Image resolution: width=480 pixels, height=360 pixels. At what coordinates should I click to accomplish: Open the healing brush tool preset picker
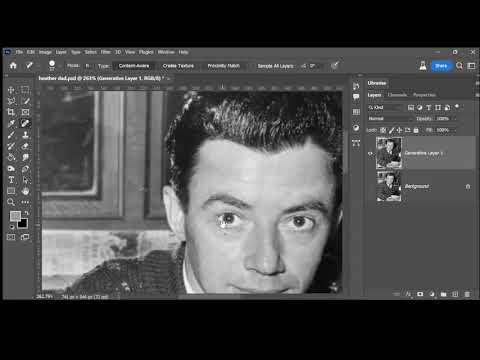pyautogui.click(x=30, y=65)
